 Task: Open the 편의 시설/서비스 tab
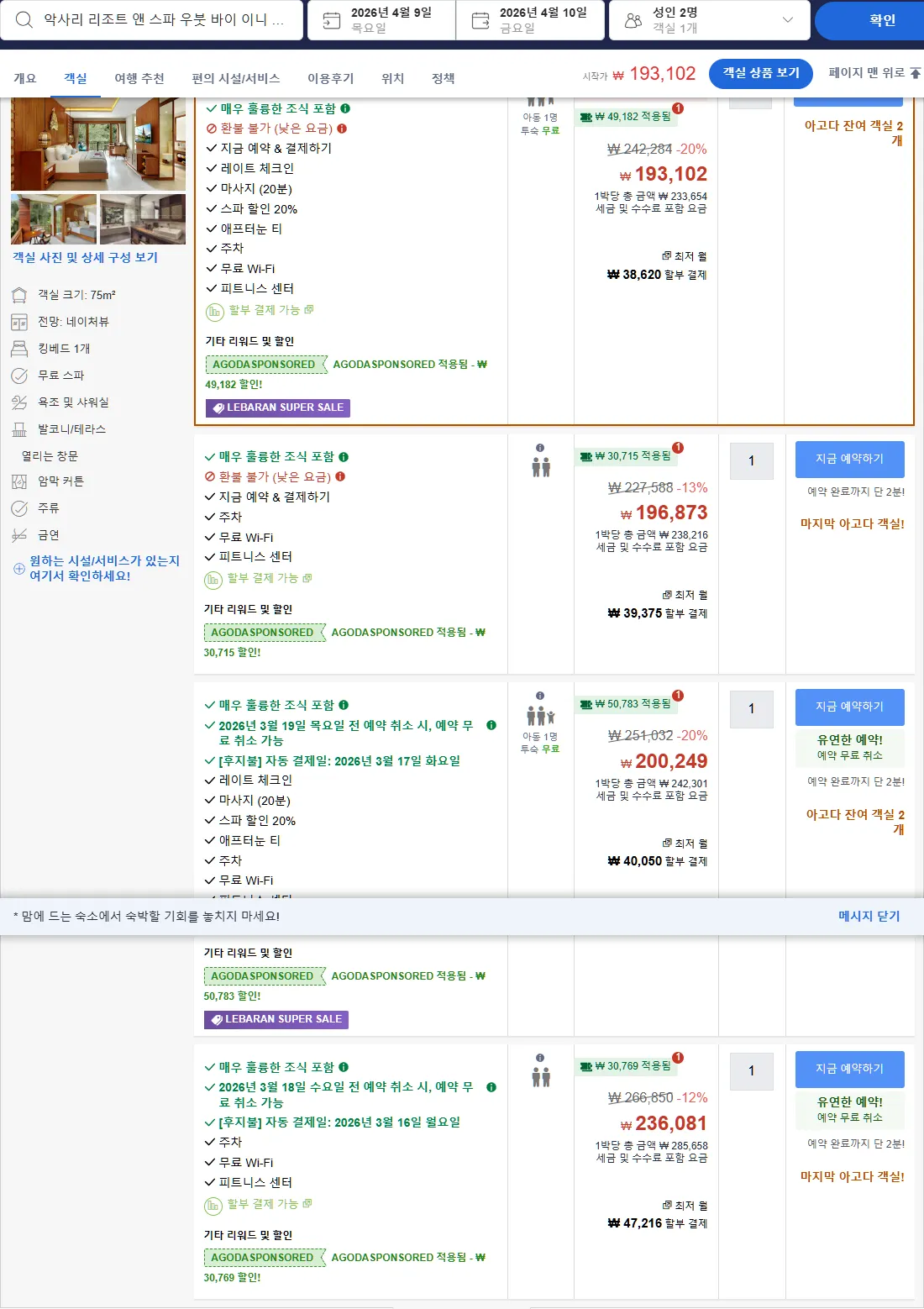pos(236,78)
